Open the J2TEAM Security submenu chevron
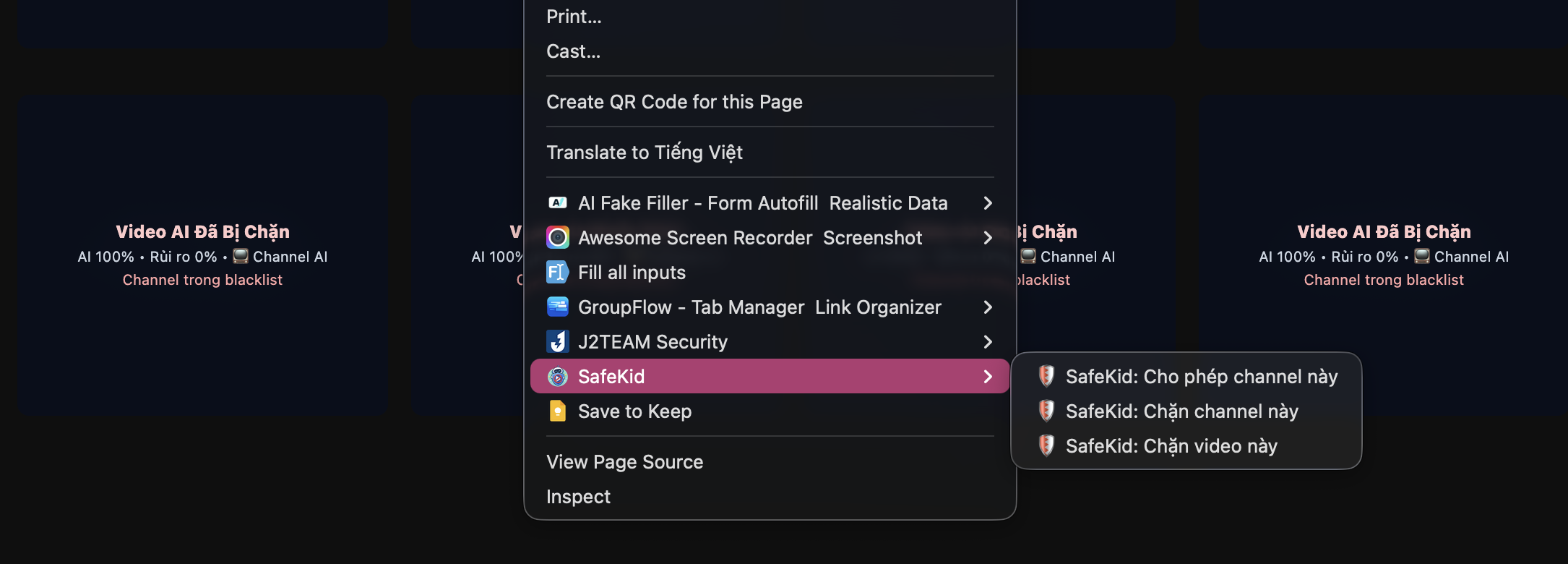This screenshot has width=1568, height=564. click(x=988, y=342)
